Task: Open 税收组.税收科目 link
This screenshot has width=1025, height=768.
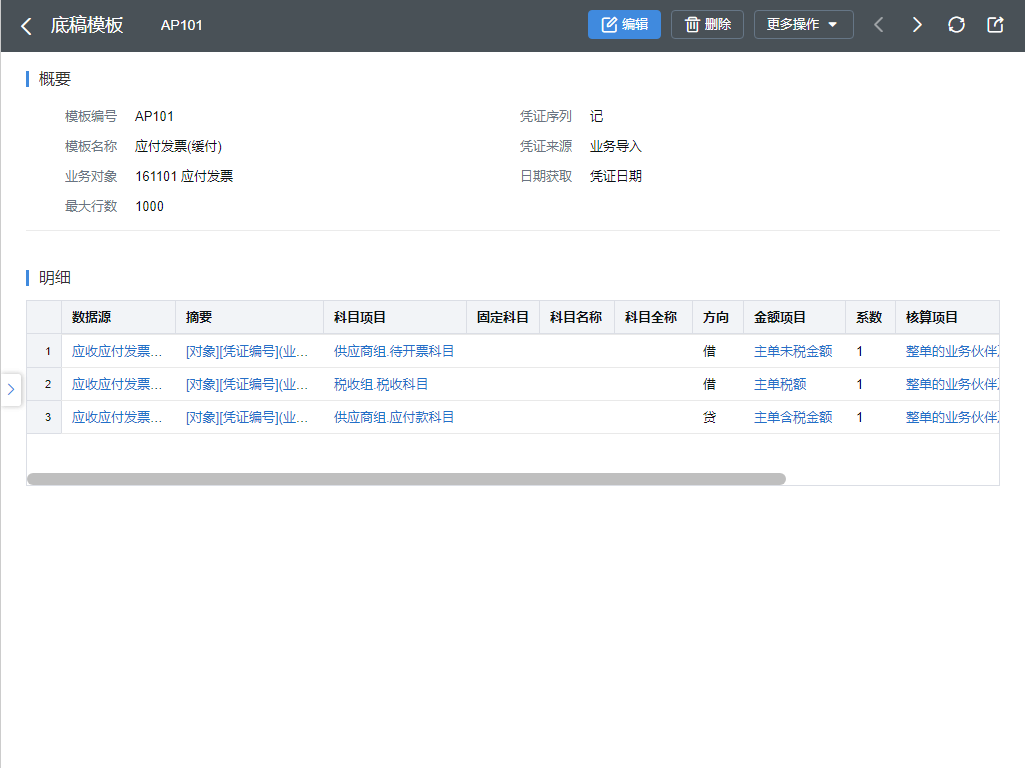Action: (x=381, y=384)
